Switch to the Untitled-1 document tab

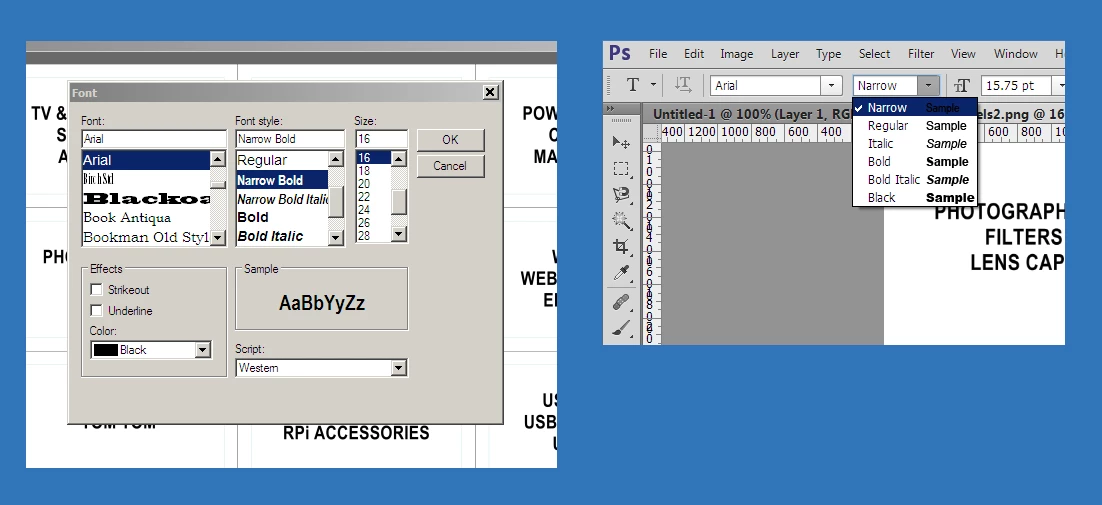(752, 114)
